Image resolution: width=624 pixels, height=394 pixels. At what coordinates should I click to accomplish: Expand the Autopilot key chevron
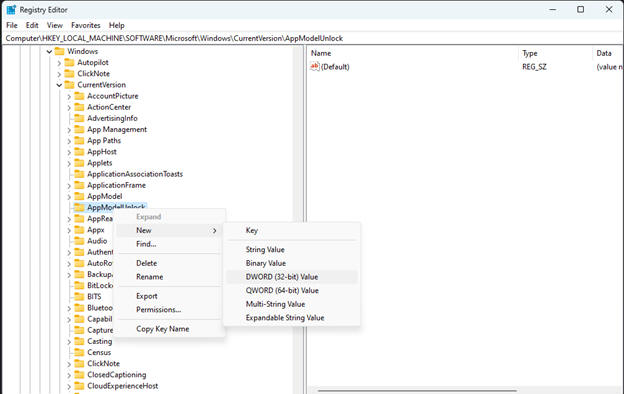click(59, 63)
